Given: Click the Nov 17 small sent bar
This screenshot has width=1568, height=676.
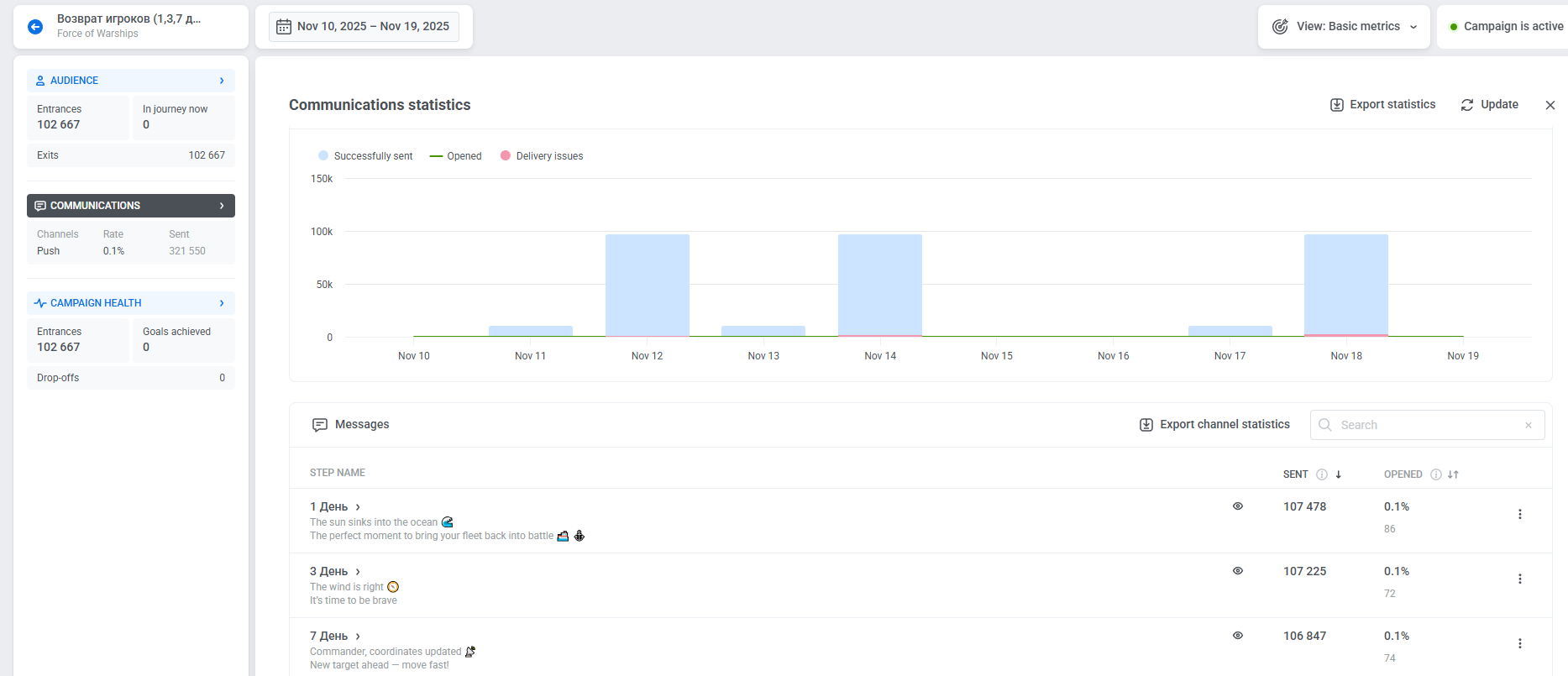Looking at the screenshot, I should pyautogui.click(x=1230, y=331).
